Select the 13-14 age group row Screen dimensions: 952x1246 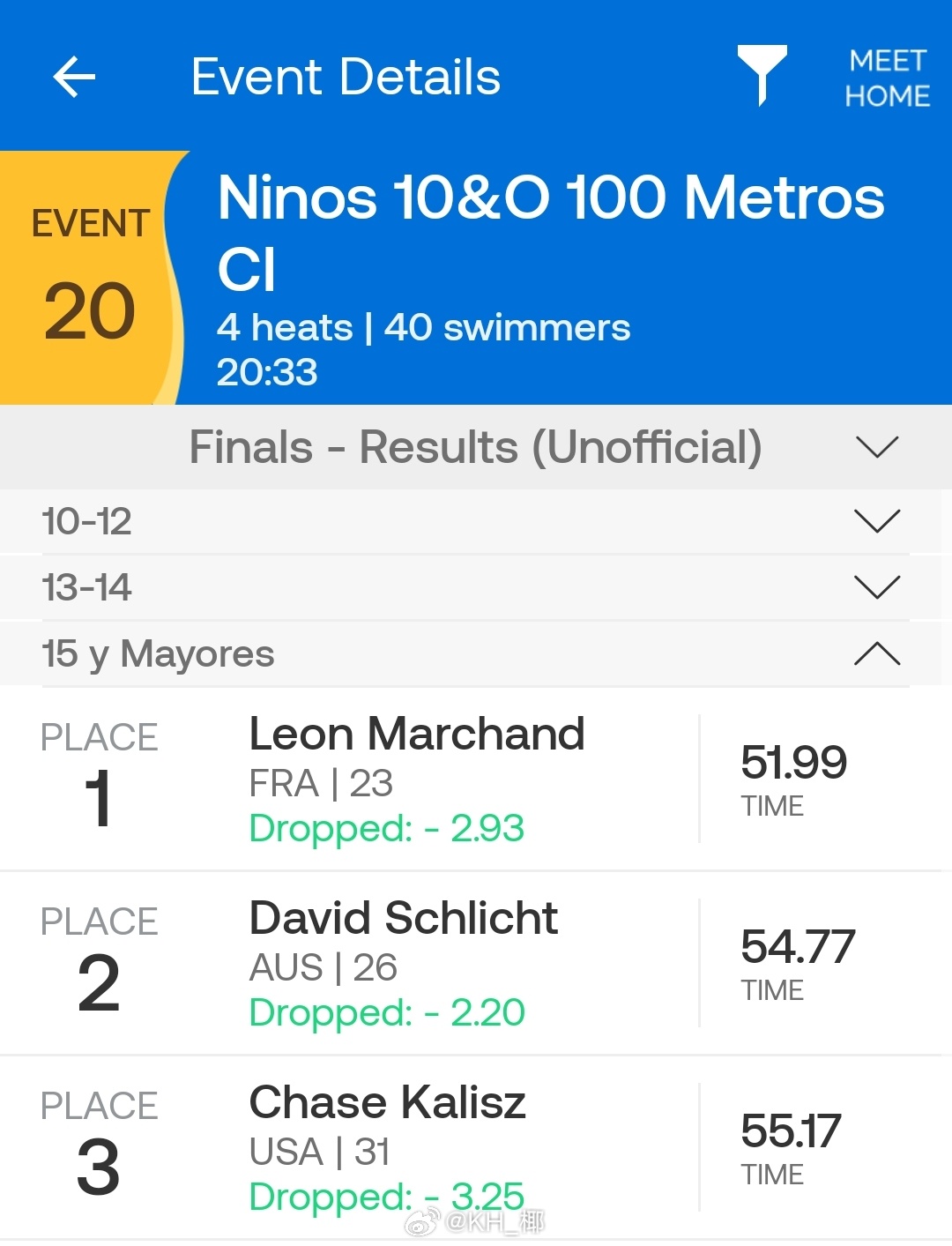pyautogui.click(x=476, y=587)
